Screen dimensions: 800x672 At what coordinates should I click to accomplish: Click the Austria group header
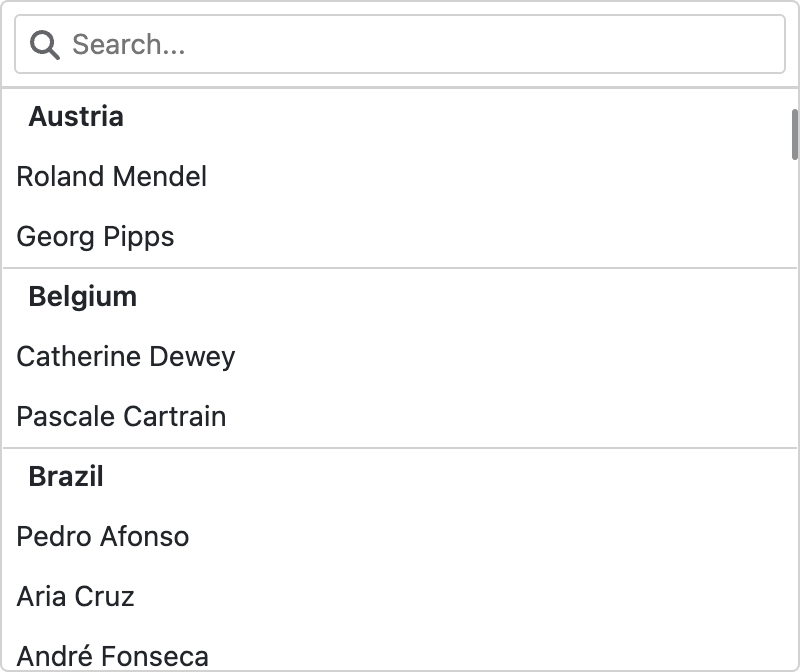[76, 117]
